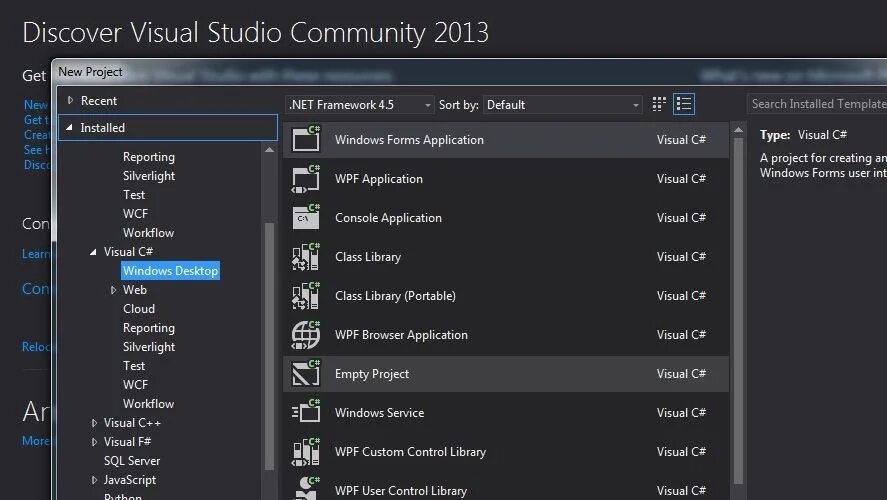Choose the WPF Browser Application text label
887x500 pixels.
click(401, 335)
